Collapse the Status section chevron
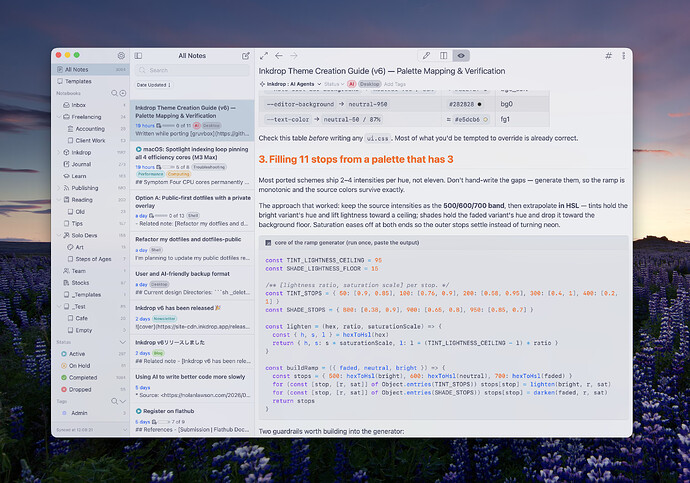Viewport: 690px width, 483px height. point(123,342)
